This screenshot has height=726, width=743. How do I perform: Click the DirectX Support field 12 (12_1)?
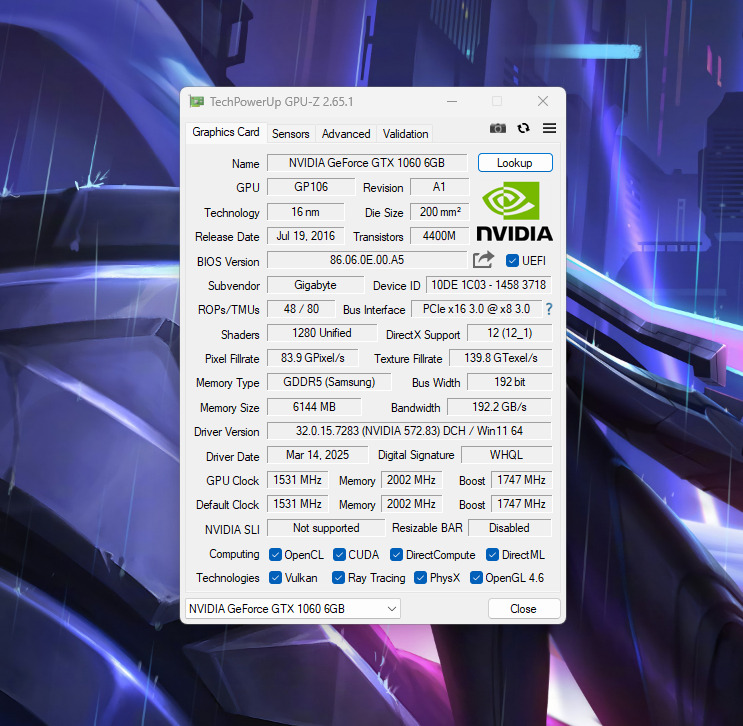pos(509,333)
